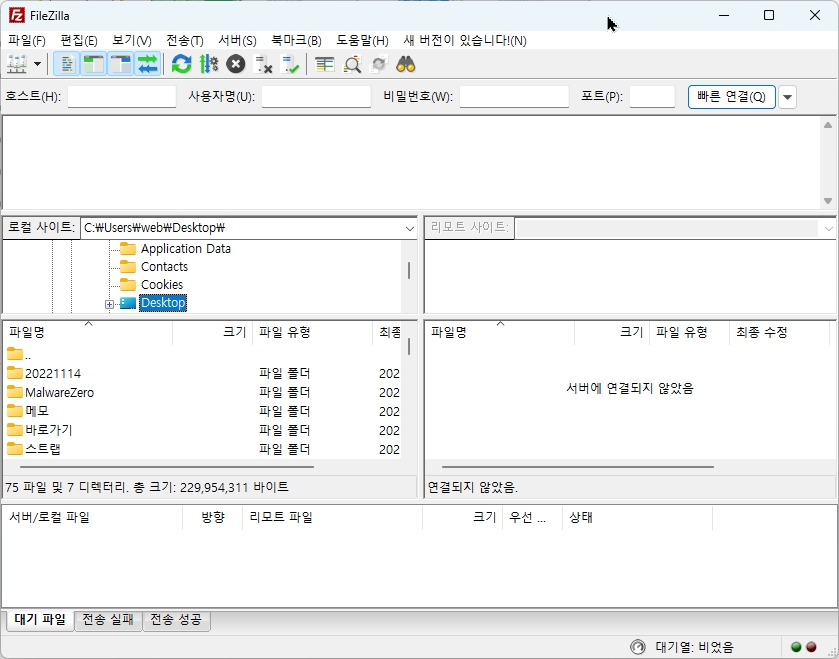Toggle directory comparison icon
The width and height of the screenshot is (839, 659).
click(x=352, y=65)
